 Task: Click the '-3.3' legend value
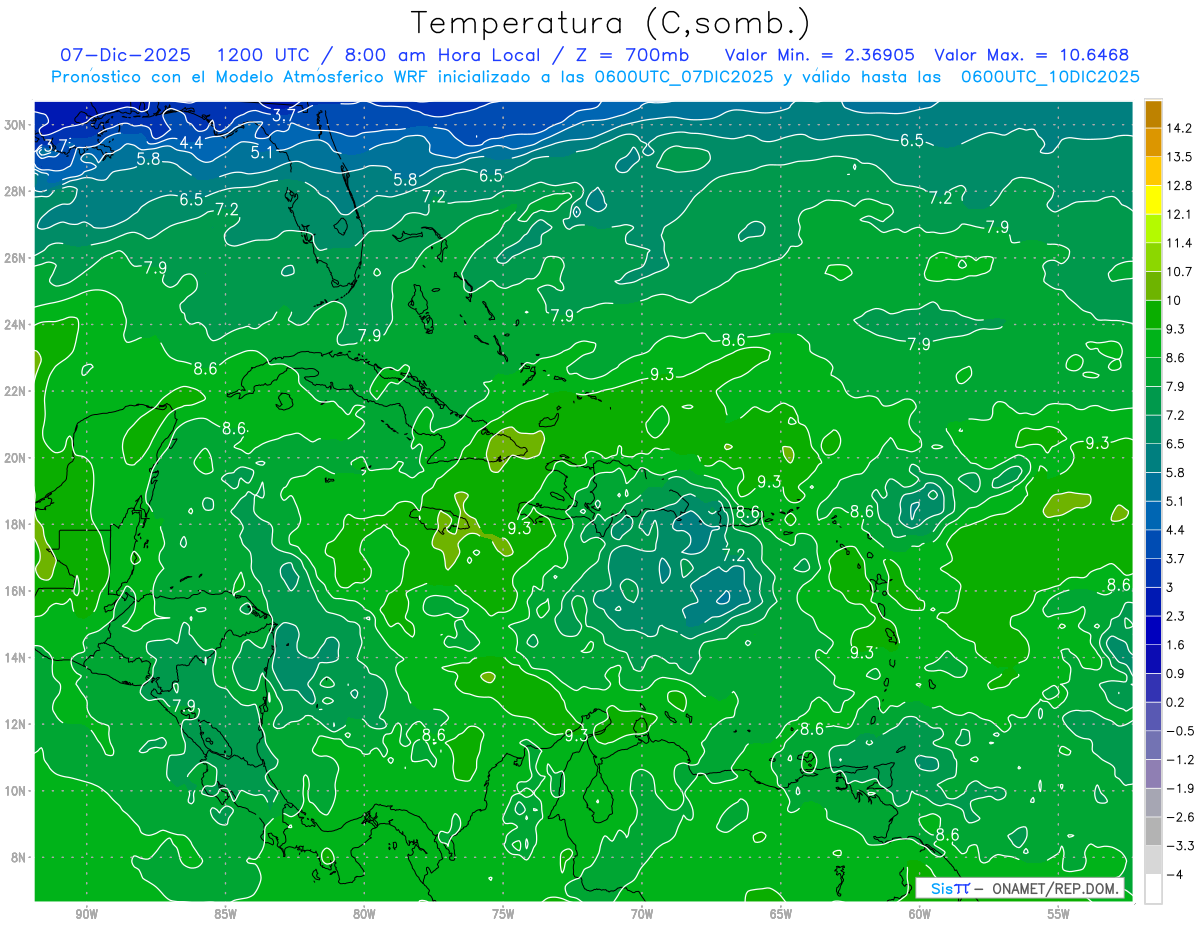tap(1181, 846)
